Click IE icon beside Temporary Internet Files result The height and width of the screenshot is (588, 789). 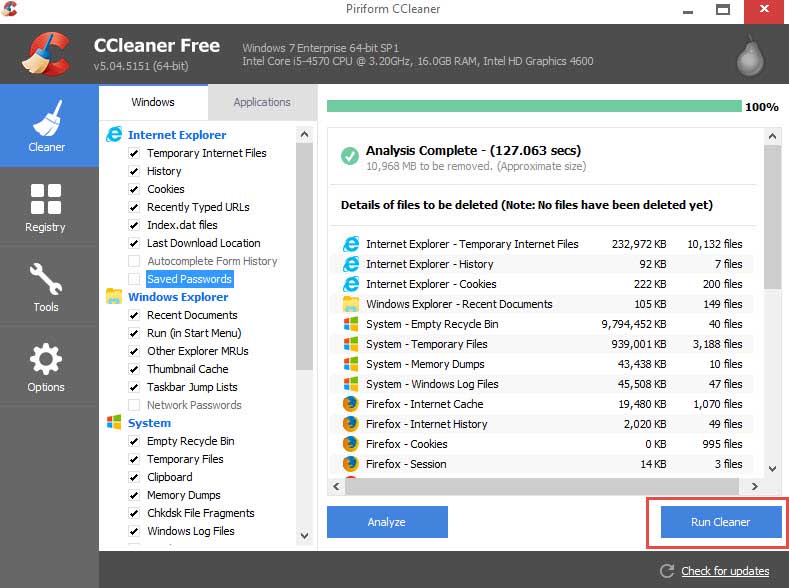351,244
